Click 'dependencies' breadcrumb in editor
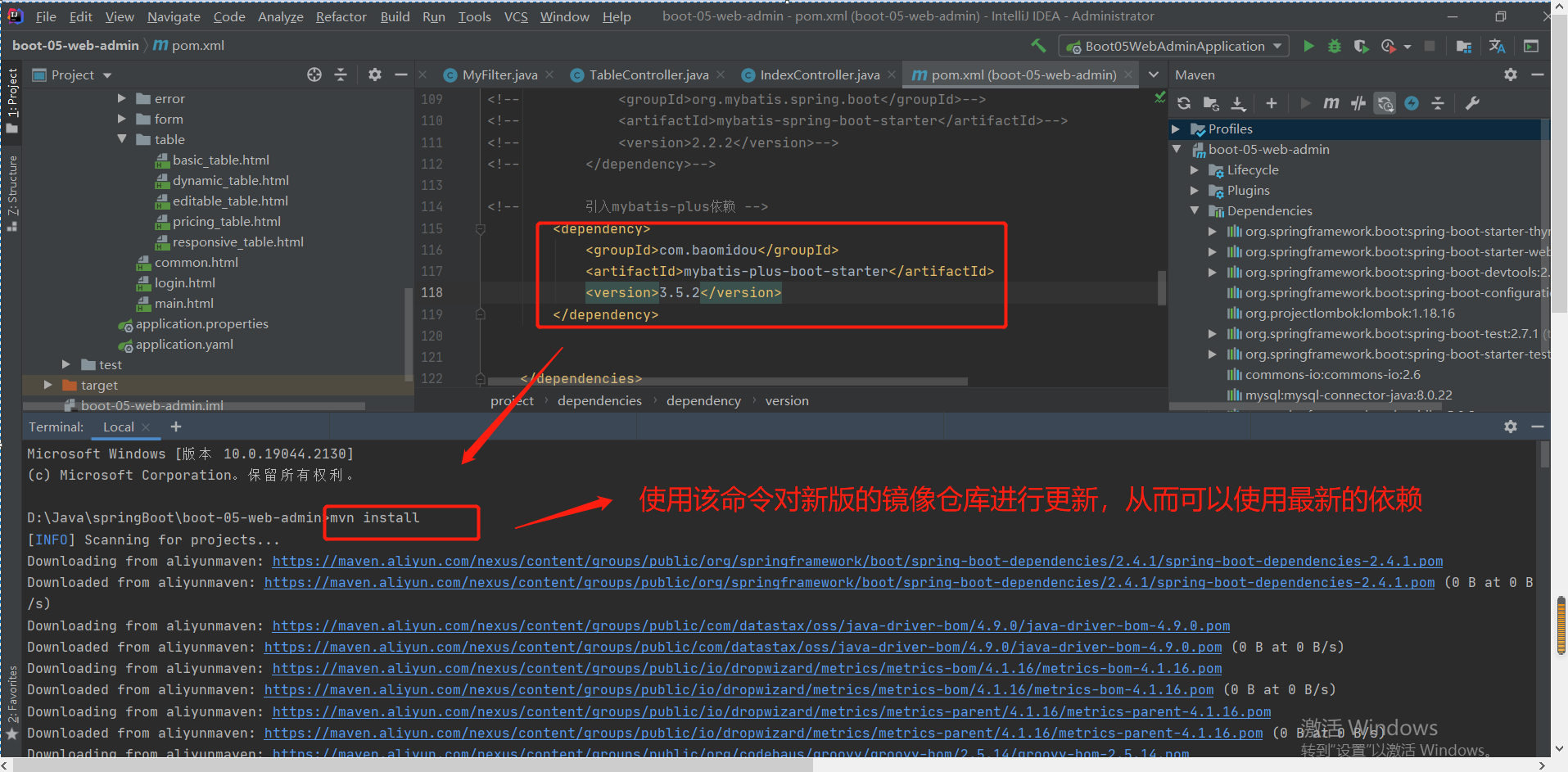1568x772 pixels. (x=599, y=400)
